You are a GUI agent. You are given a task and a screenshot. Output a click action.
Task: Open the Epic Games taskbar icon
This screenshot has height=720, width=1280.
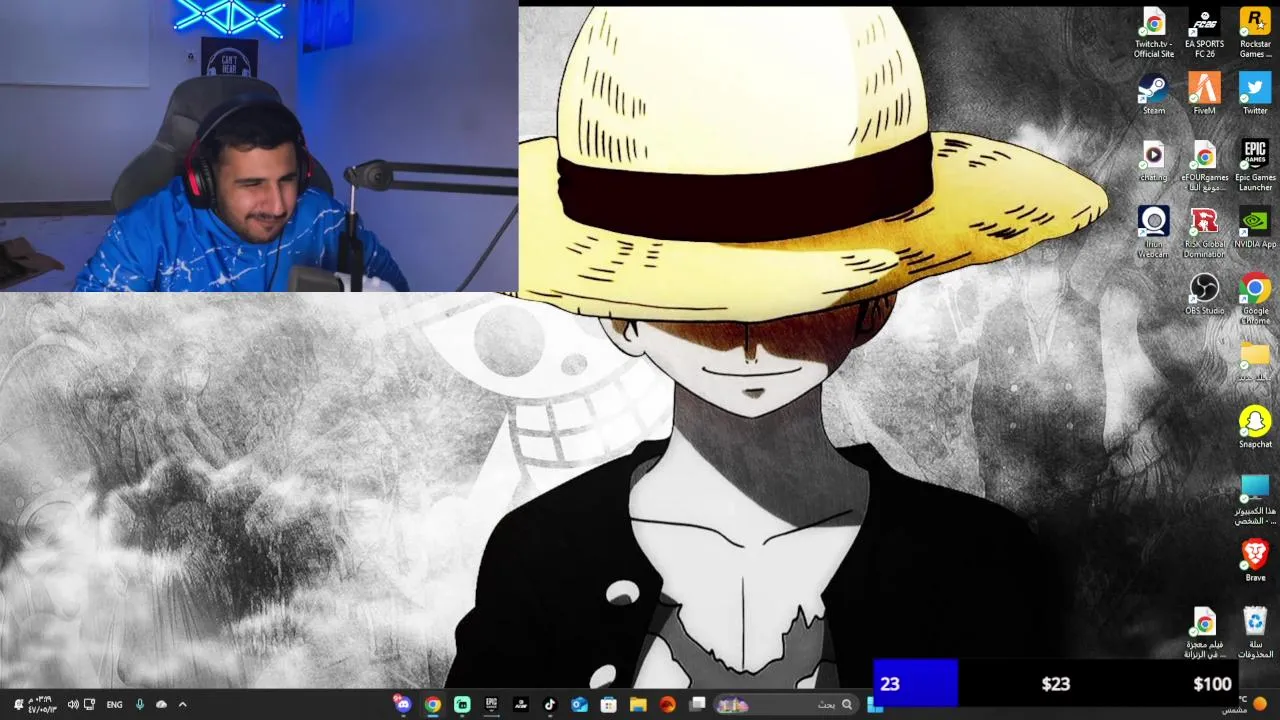[x=491, y=704]
